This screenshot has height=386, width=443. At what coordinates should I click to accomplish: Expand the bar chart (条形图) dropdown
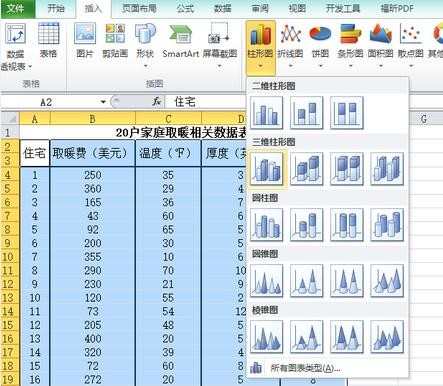[350, 66]
